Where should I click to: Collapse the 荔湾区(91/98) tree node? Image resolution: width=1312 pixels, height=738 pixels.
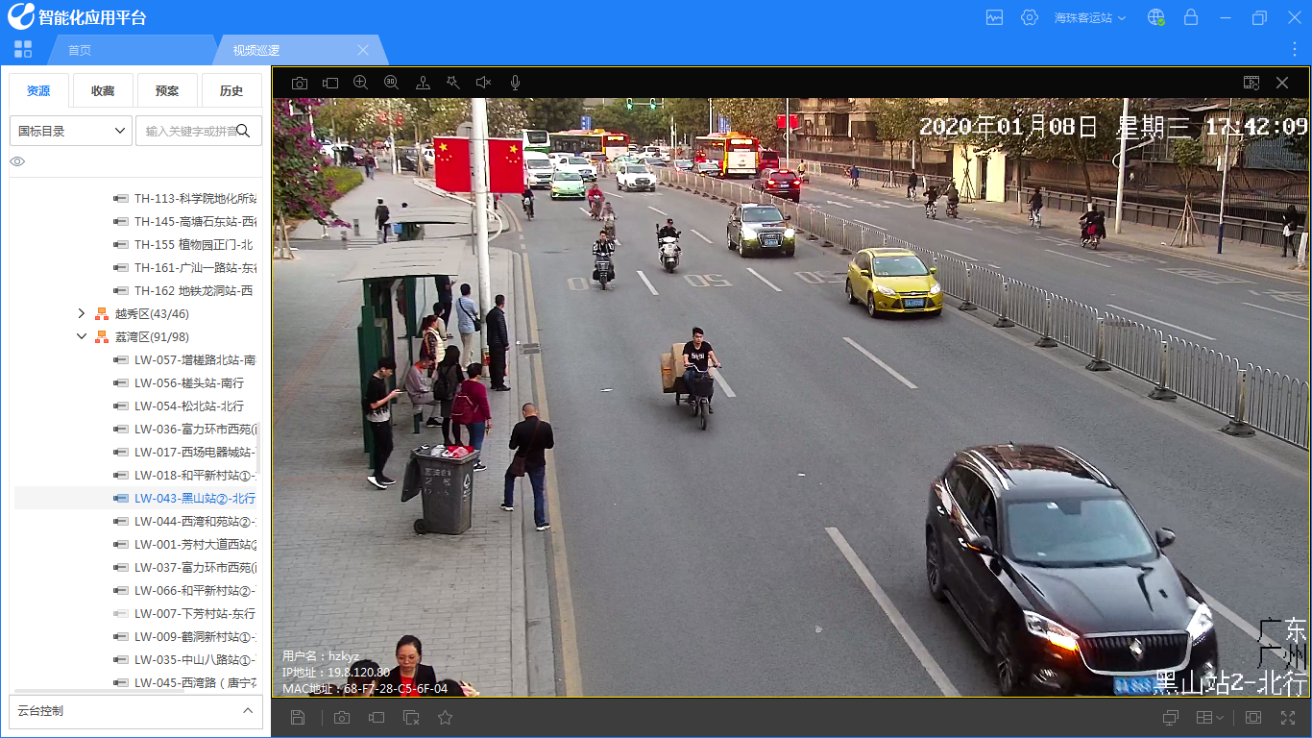click(82, 337)
